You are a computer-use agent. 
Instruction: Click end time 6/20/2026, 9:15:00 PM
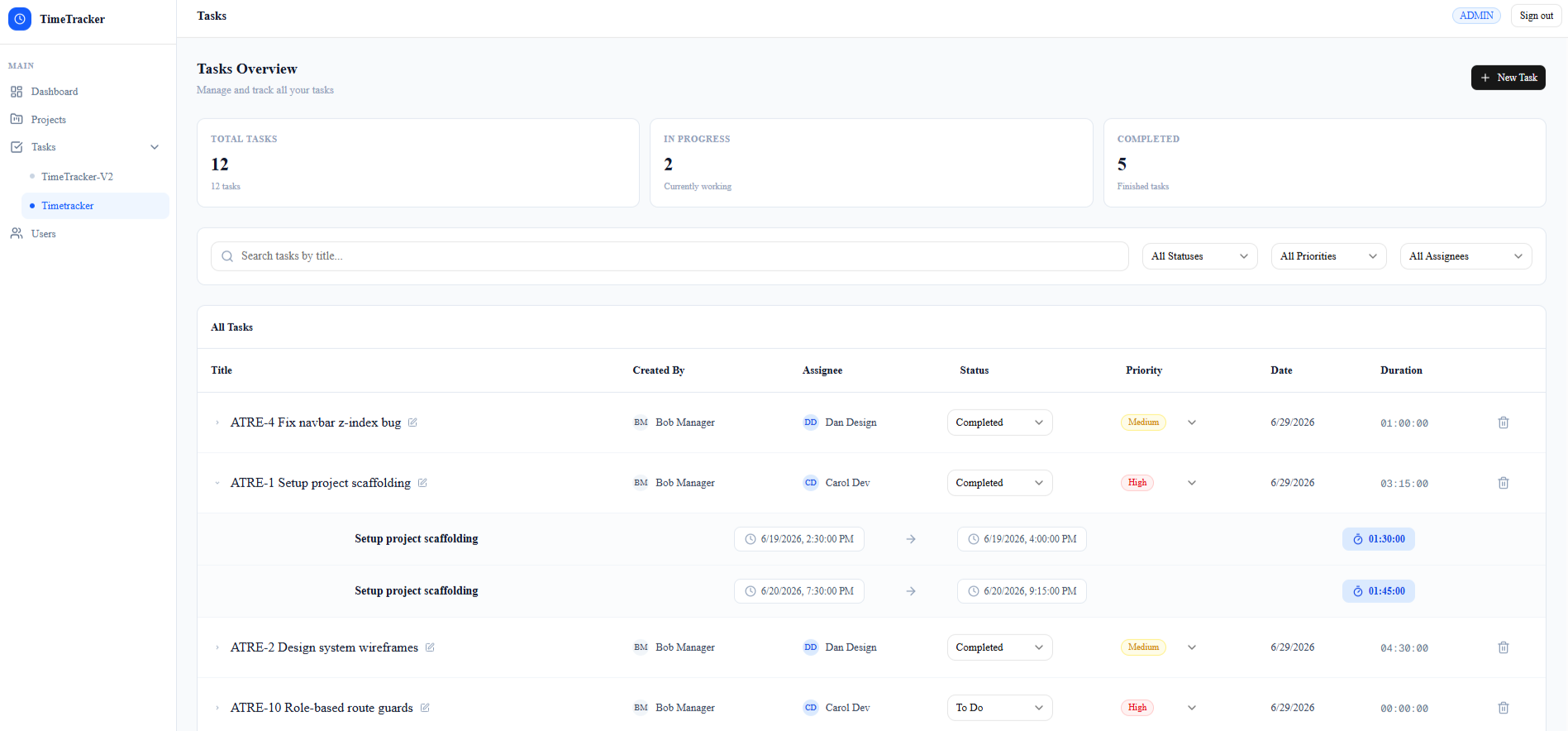tap(1022, 591)
